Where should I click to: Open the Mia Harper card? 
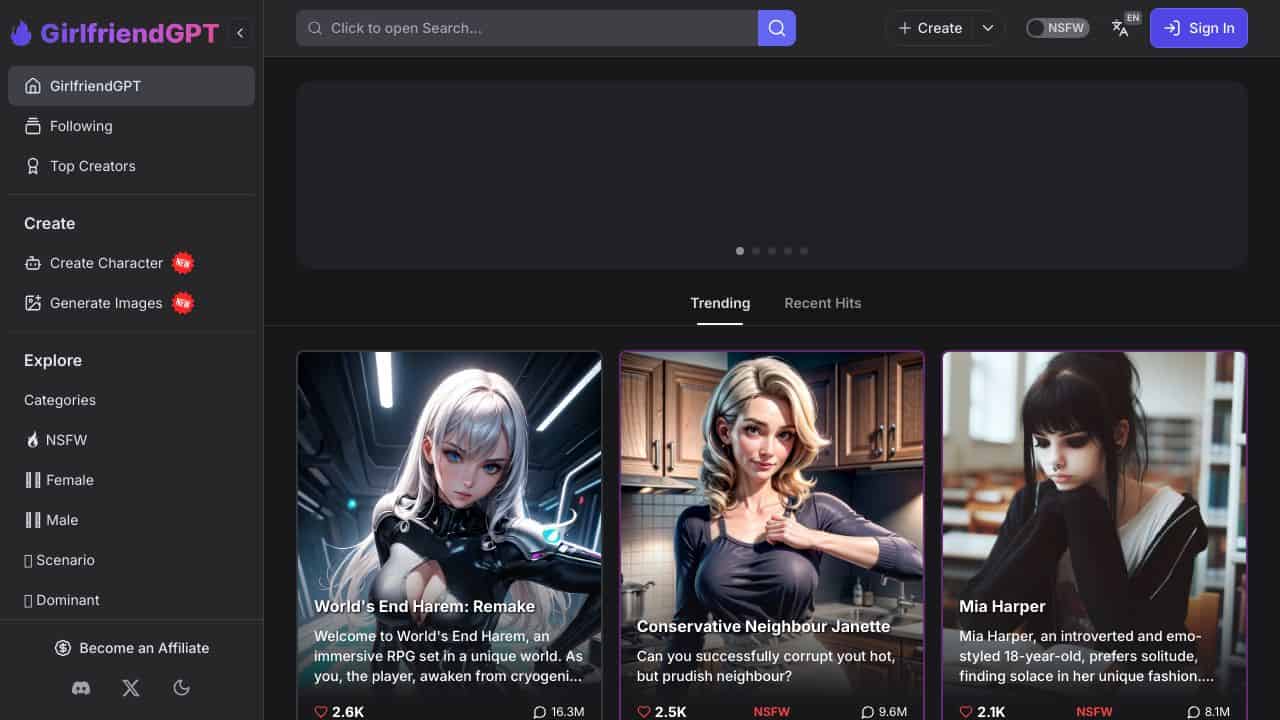(x=1095, y=535)
